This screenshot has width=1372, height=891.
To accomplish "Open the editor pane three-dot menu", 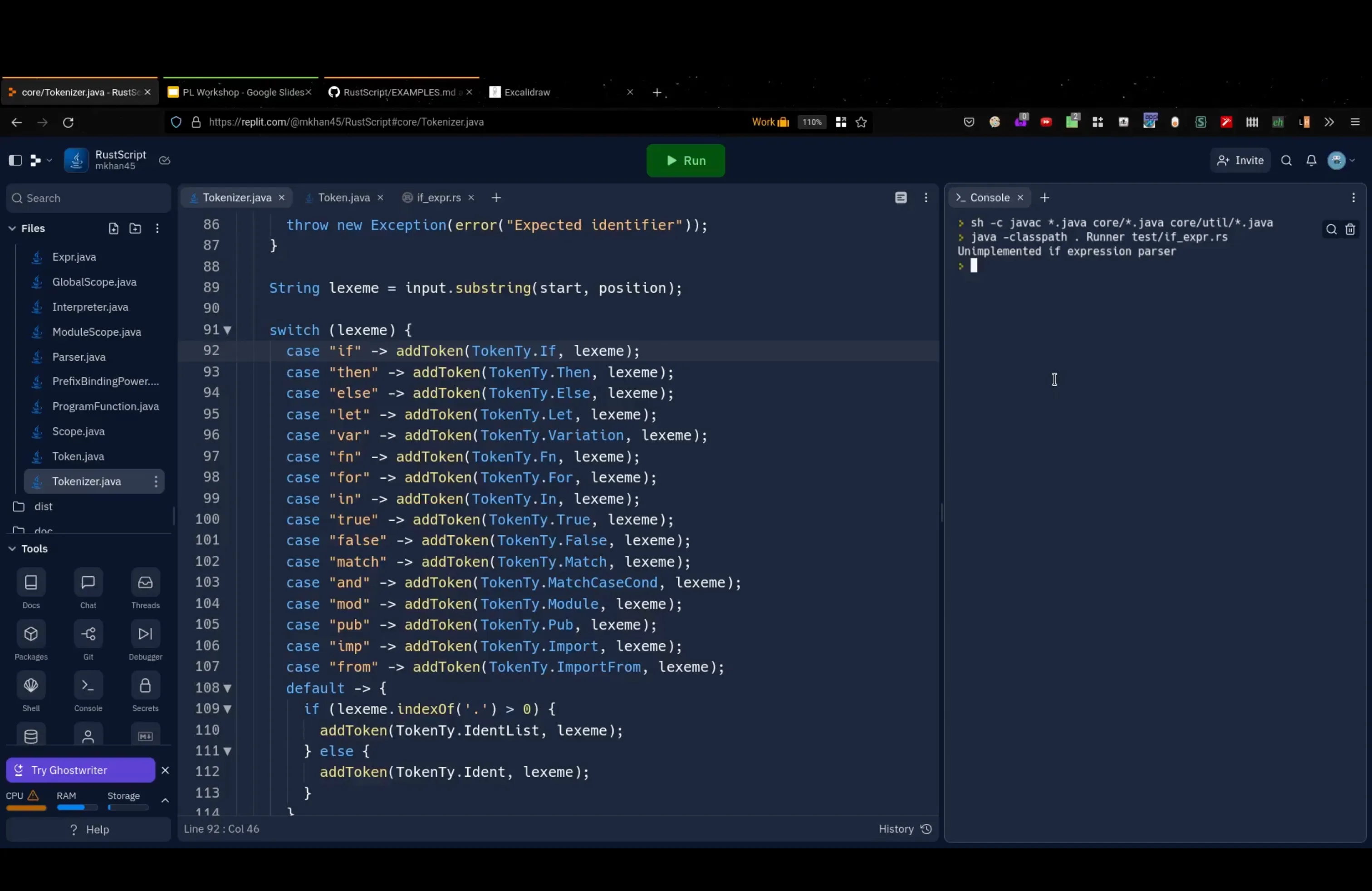I will [x=926, y=198].
